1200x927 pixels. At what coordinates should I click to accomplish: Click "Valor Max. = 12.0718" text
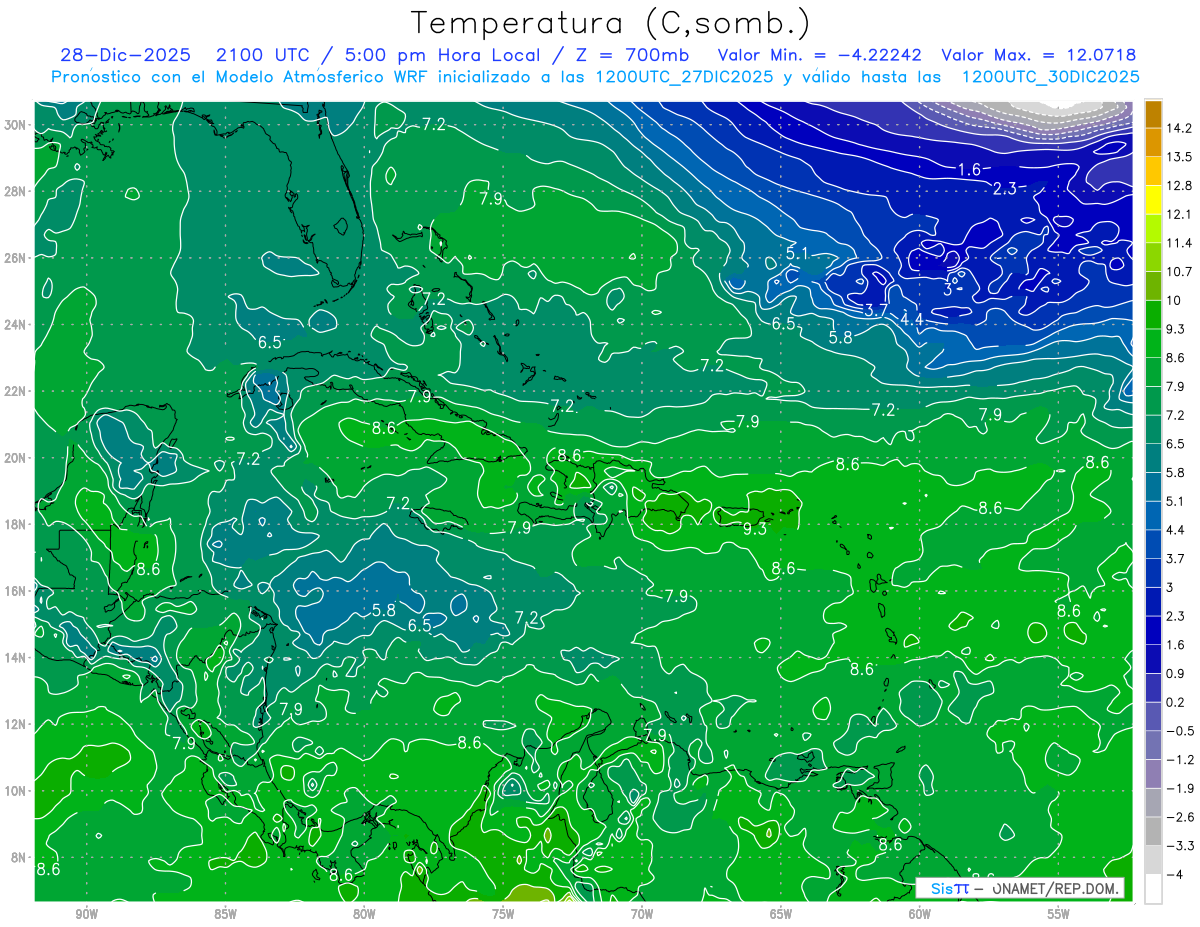point(1038,55)
